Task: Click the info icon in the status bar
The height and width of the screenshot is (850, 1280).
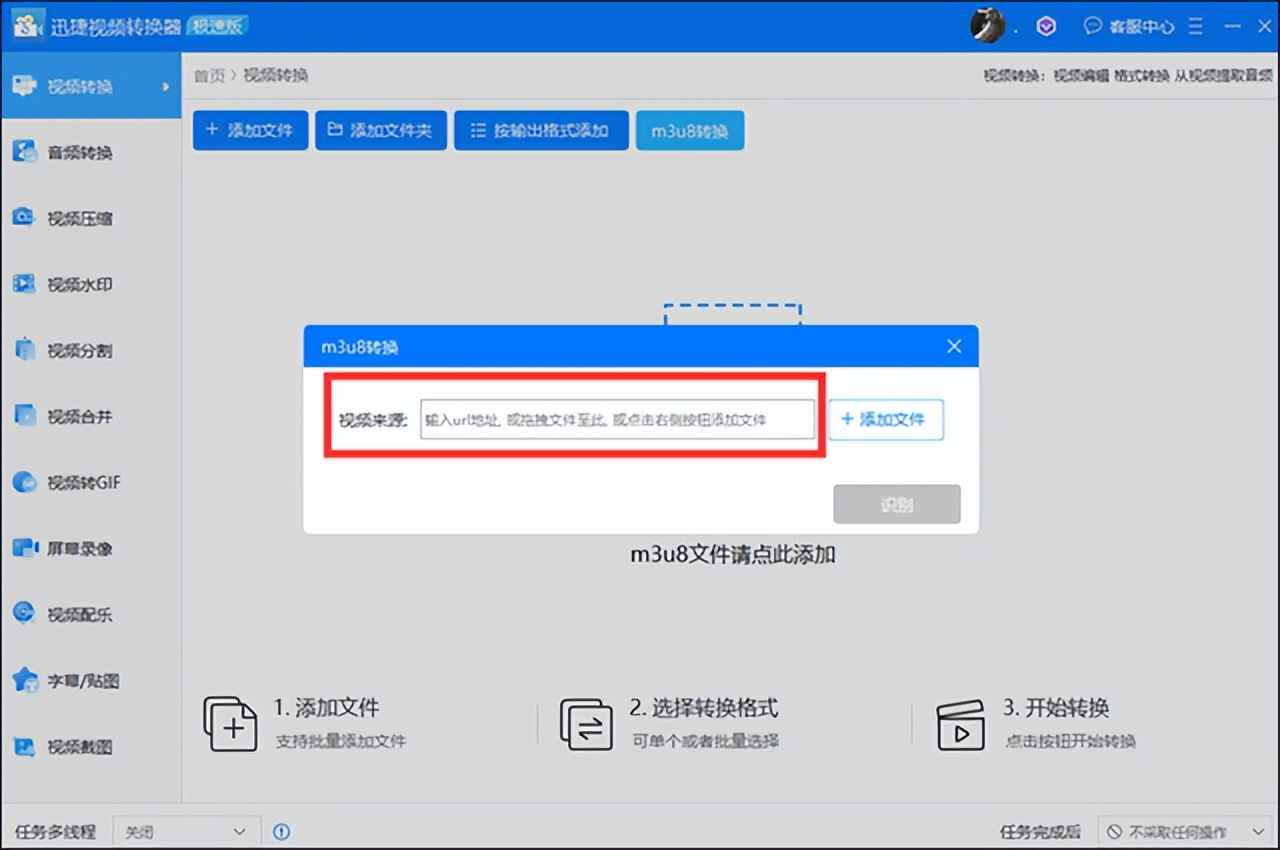Action: (x=281, y=831)
